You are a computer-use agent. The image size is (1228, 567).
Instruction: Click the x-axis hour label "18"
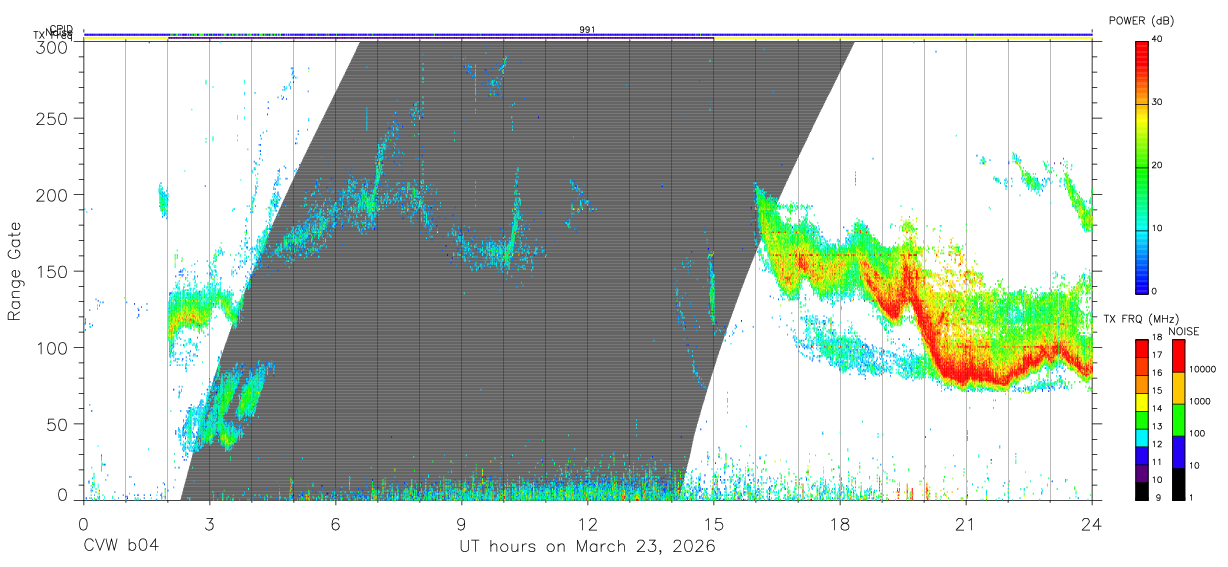(x=839, y=523)
